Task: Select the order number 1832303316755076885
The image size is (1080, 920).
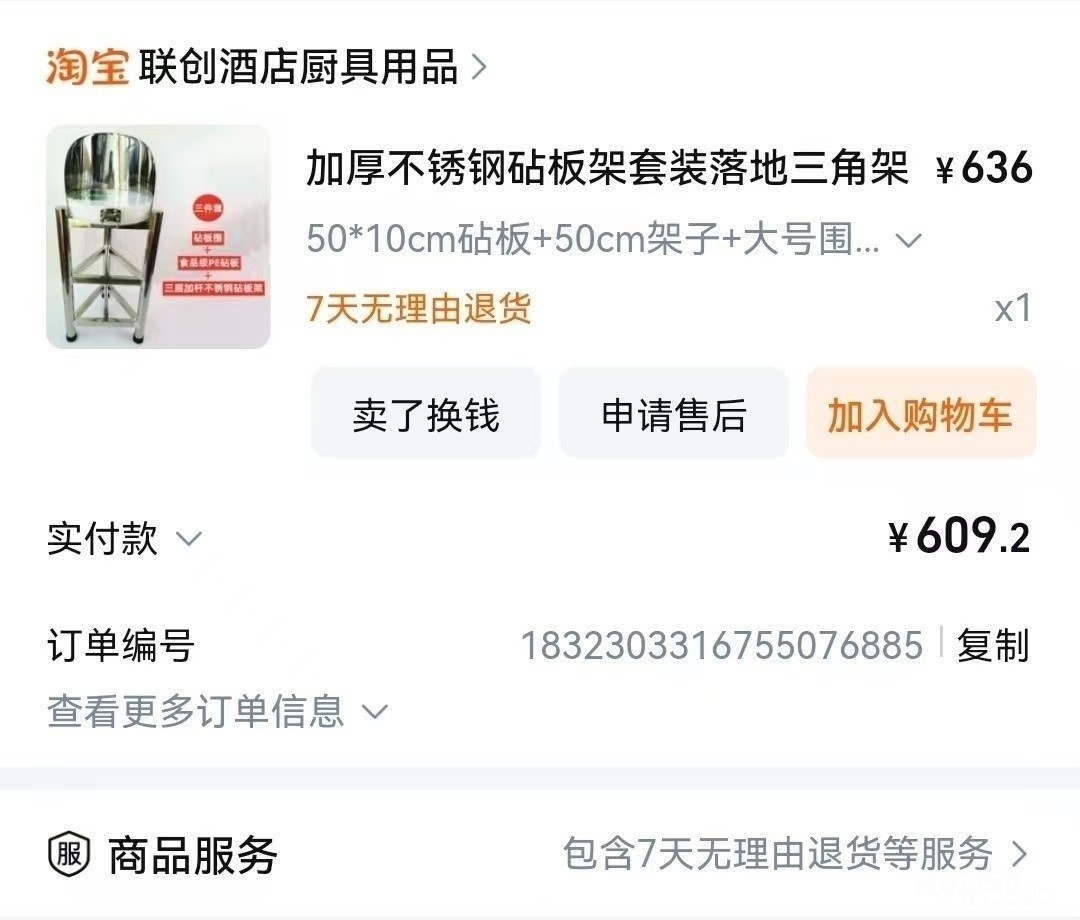Action: [721, 646]
